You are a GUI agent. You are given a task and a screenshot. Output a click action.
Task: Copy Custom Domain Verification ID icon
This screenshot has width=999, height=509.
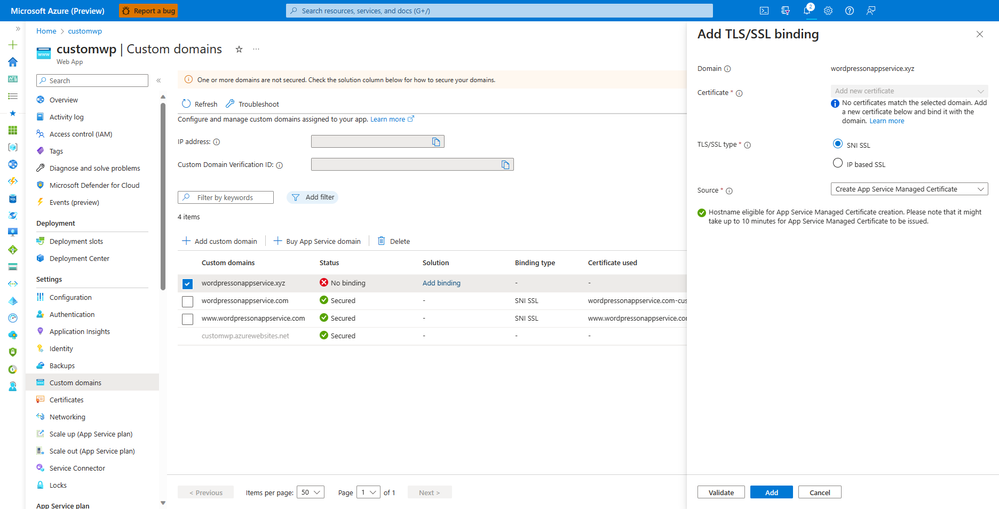point(505,165)
